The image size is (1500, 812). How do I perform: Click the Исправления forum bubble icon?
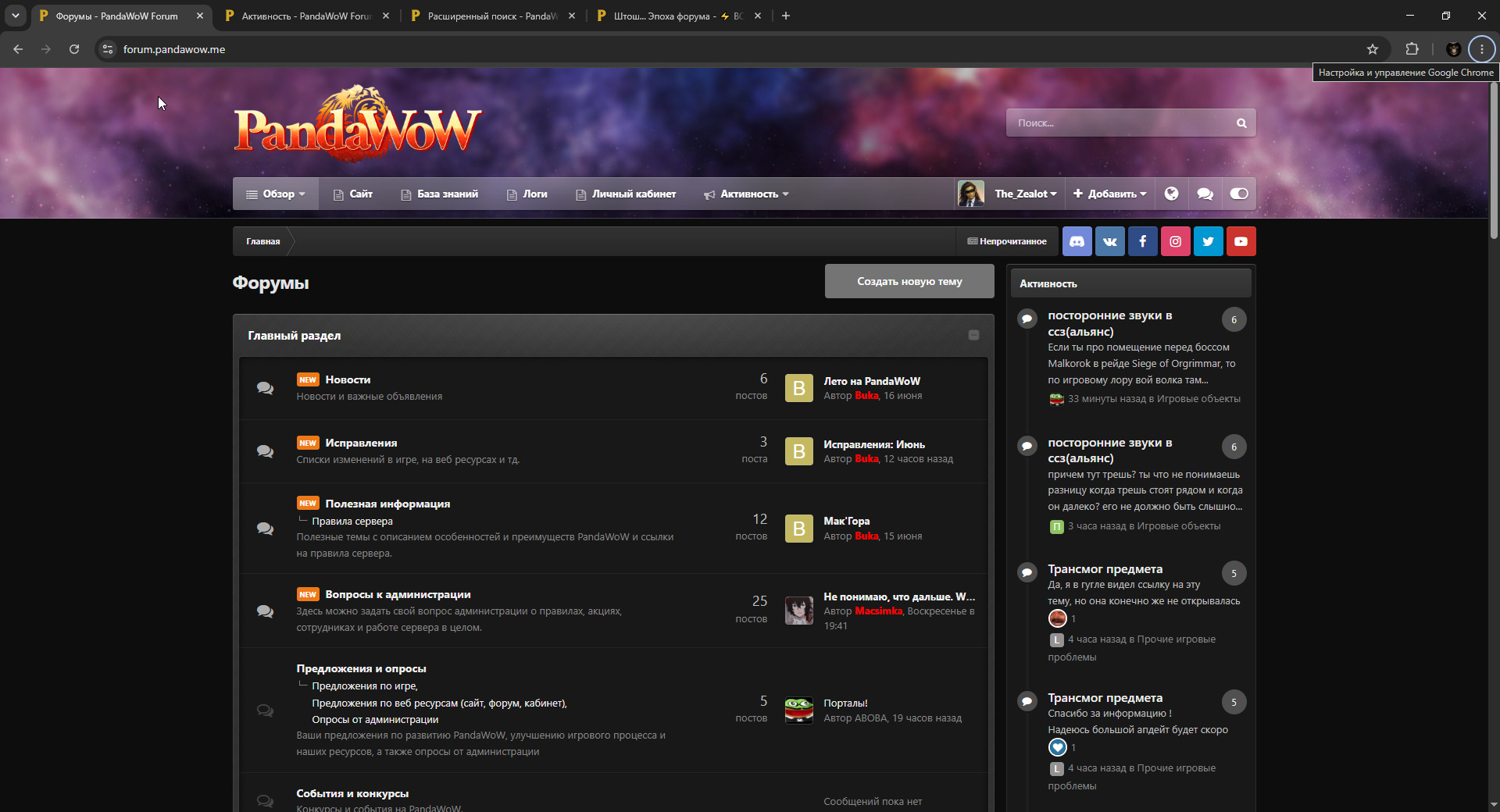266,451
